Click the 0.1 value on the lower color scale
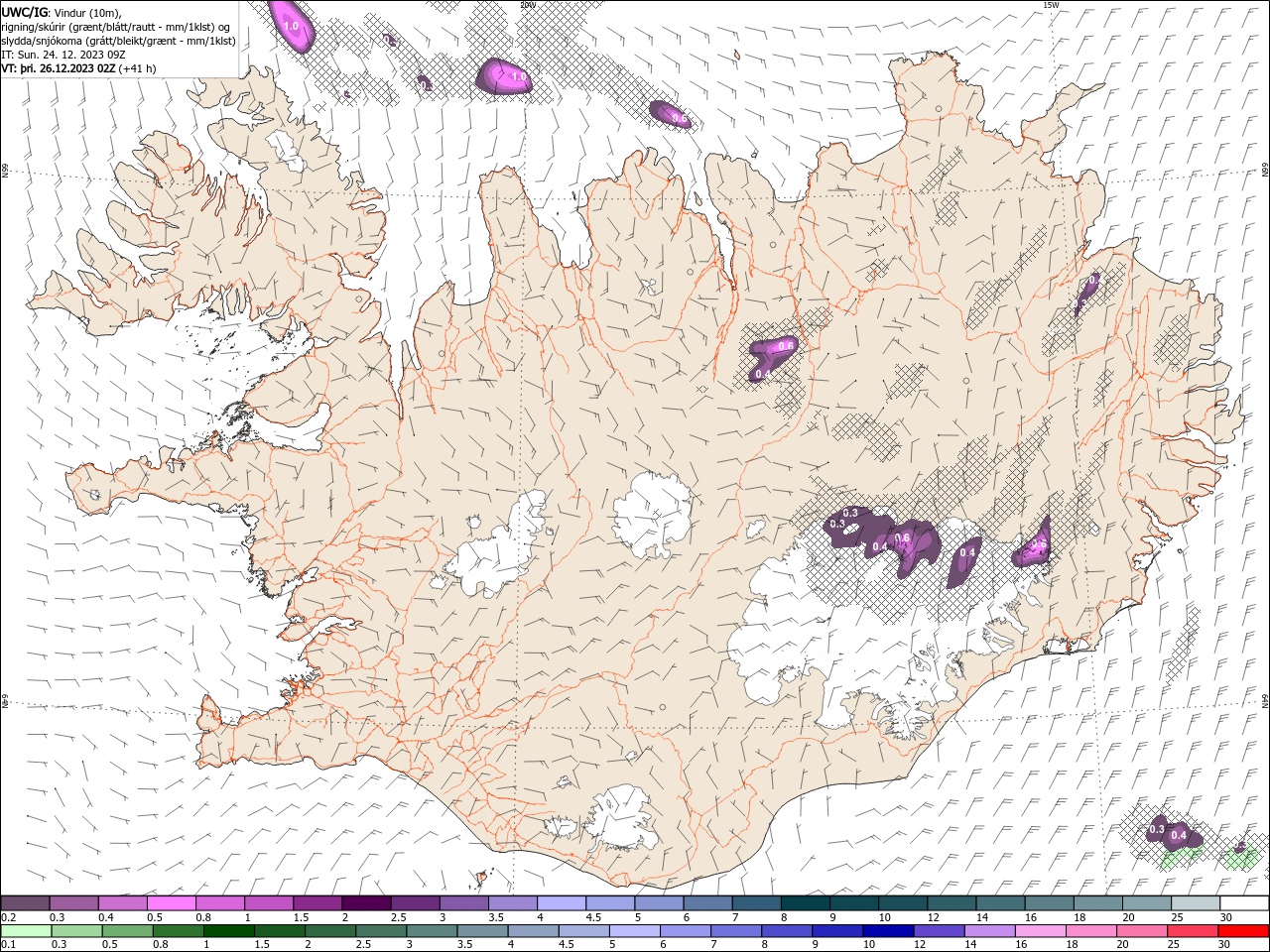The image size is (1270, 952). [8, 944]
